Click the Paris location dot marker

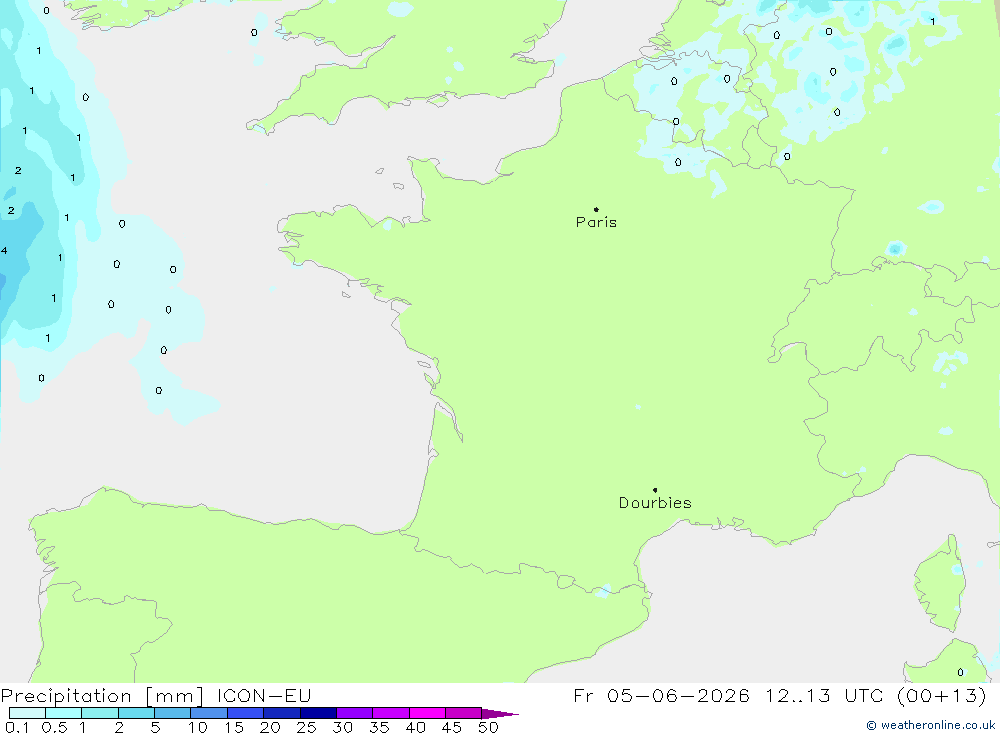(x=596, y=209)
